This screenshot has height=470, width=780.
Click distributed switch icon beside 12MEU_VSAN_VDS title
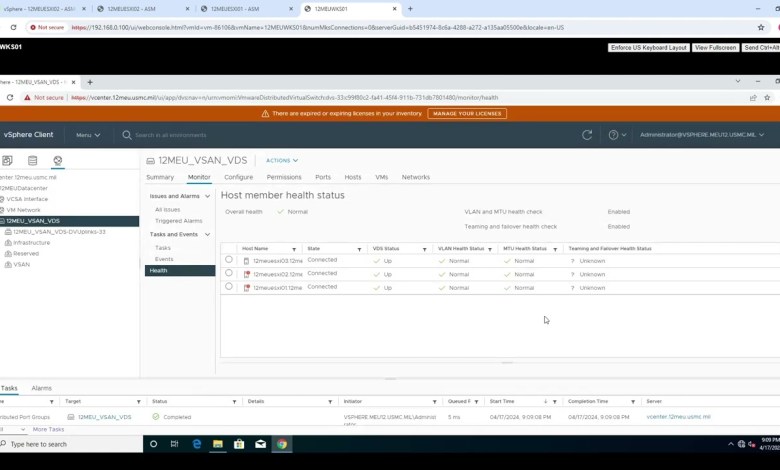pos(150,161)
